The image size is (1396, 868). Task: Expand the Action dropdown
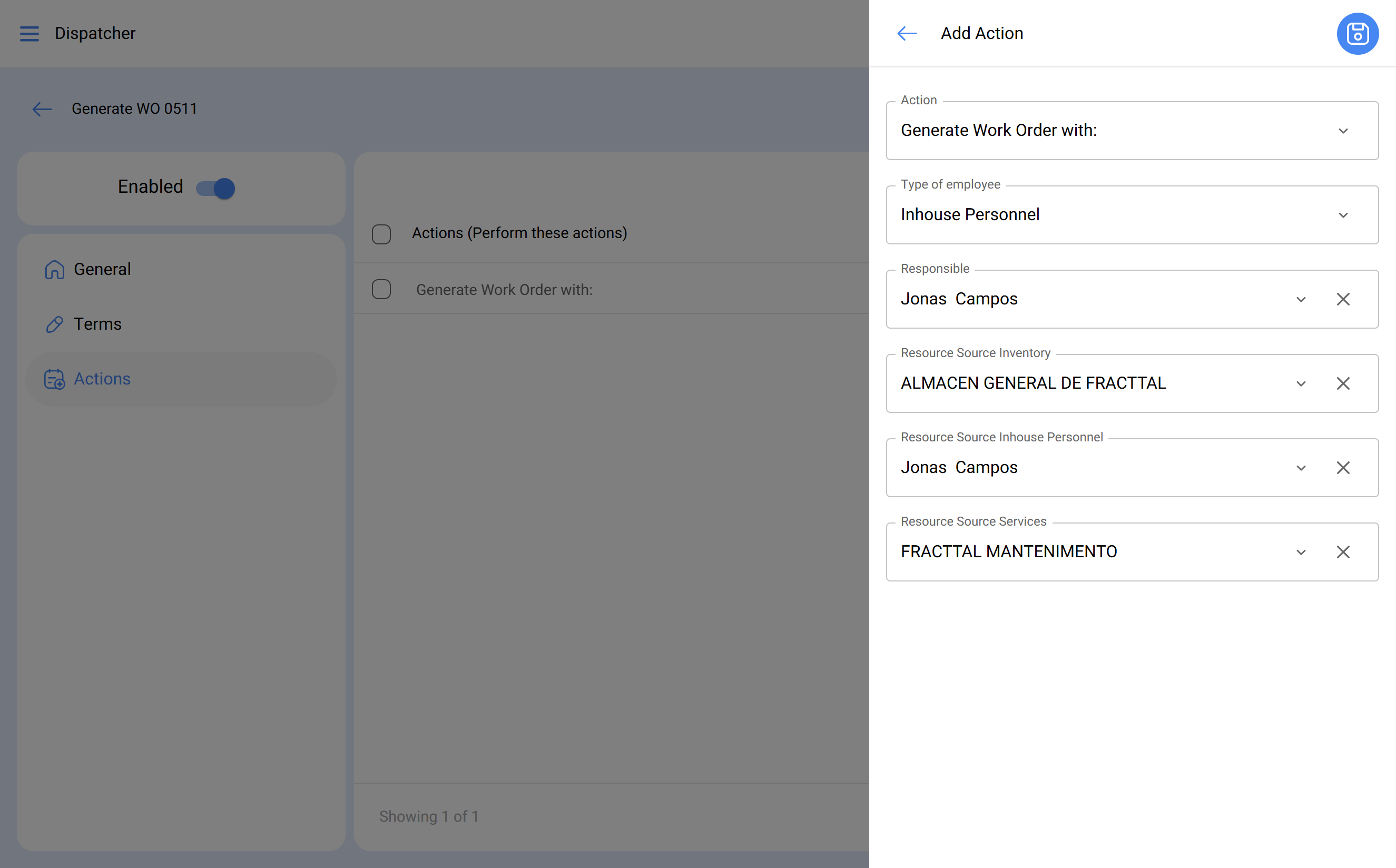click(x=1343, y=131)
